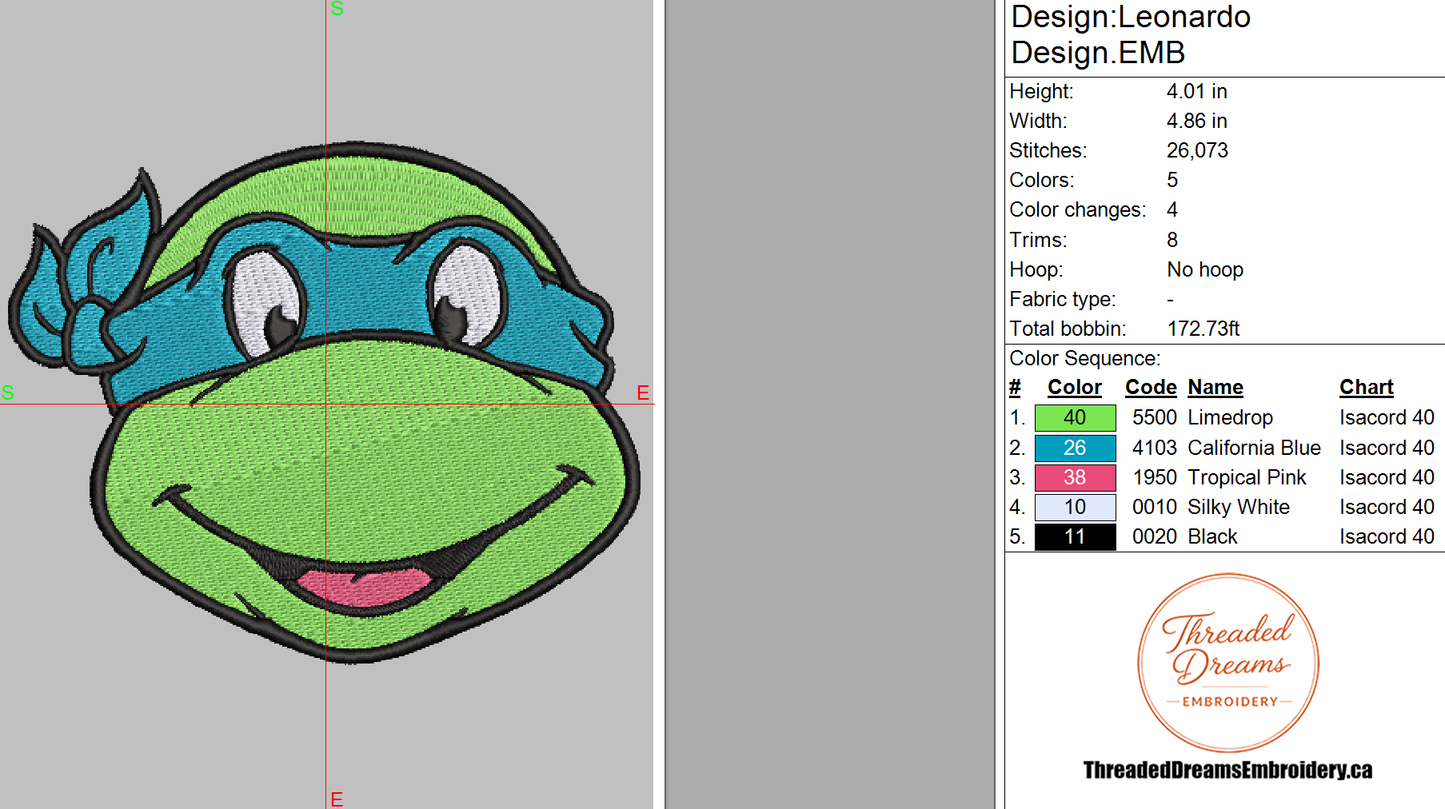
Task: Click the Width value '4.86 in'
Action: coord(1197,121)
